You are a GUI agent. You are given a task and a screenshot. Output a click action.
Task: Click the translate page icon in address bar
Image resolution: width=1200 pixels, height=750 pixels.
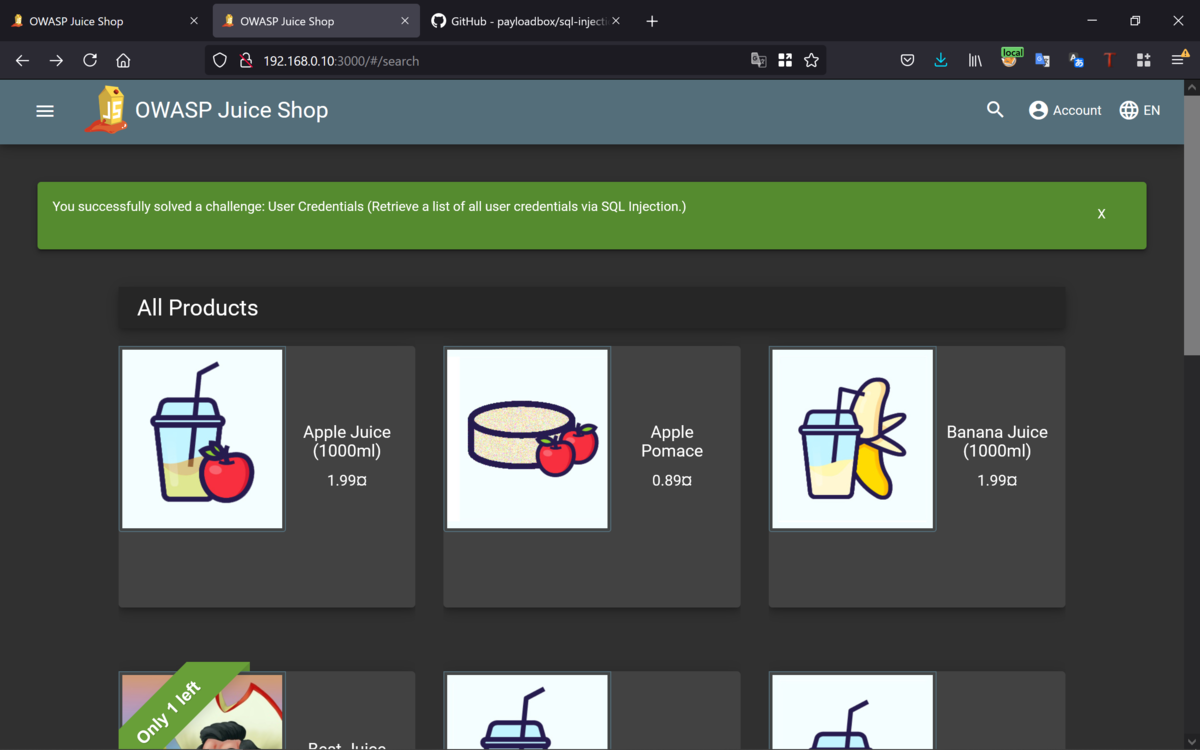[759, 61]
